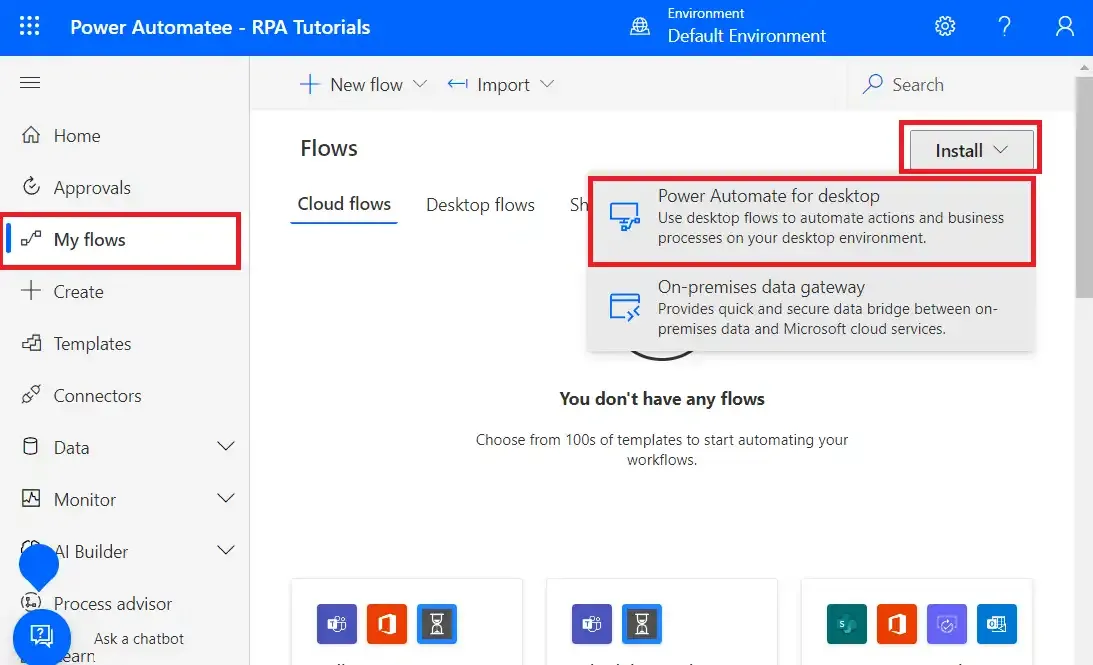Select the Environment Default Environment picker
1093x665 pixels.
coord(727,26)
